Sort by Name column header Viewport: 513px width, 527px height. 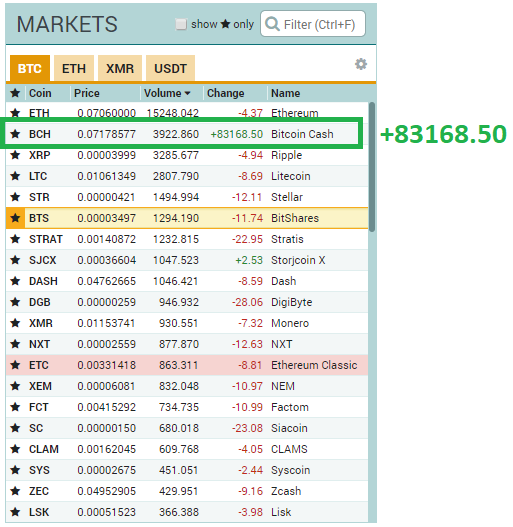coord(286,93)
